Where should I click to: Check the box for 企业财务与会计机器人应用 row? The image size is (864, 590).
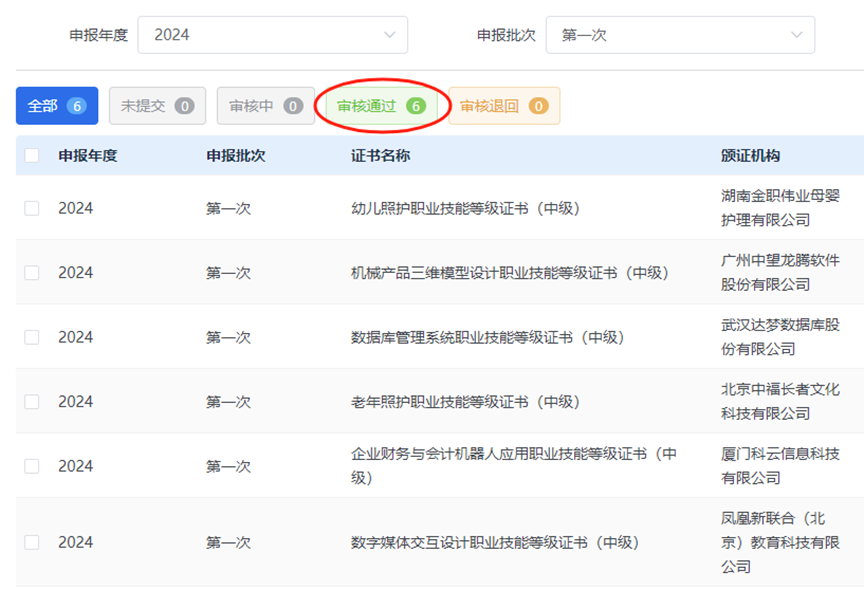point(32,466)
